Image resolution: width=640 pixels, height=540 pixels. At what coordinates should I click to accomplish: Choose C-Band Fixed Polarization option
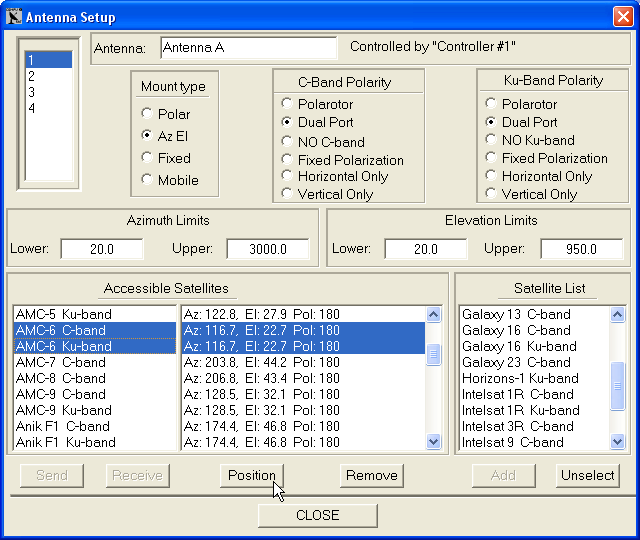288,160
